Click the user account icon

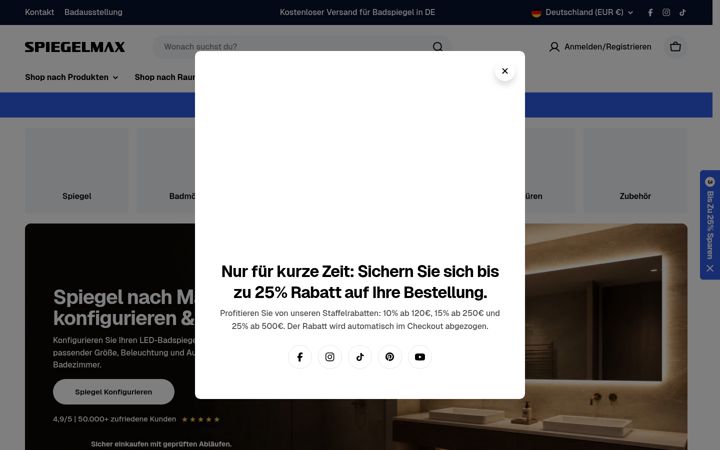point(554,47)
